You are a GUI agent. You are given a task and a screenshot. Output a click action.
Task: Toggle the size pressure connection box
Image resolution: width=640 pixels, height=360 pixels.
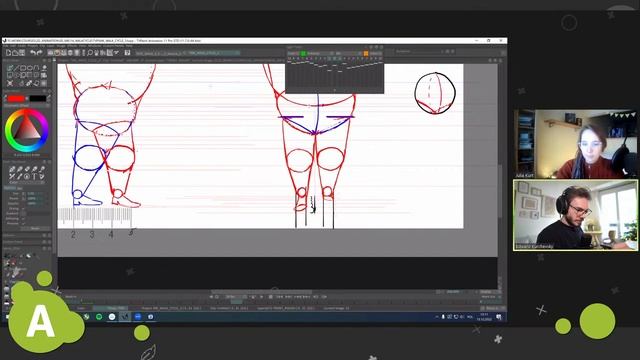click(23, 193)
